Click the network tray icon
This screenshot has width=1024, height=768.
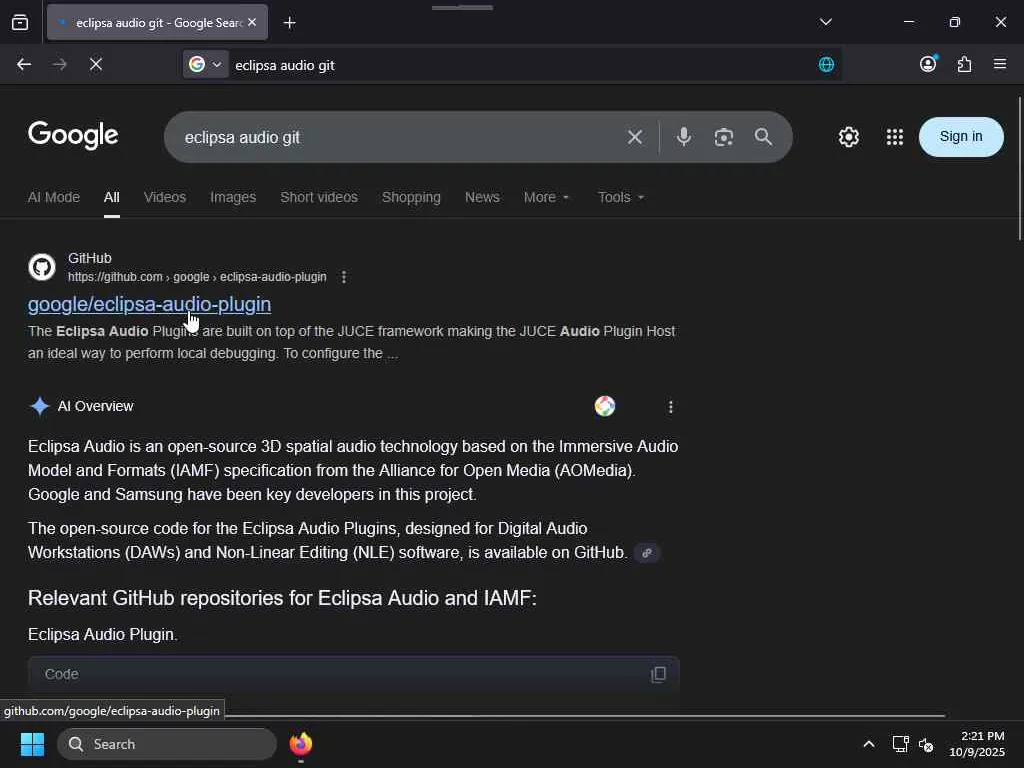(x=901, y=744)
